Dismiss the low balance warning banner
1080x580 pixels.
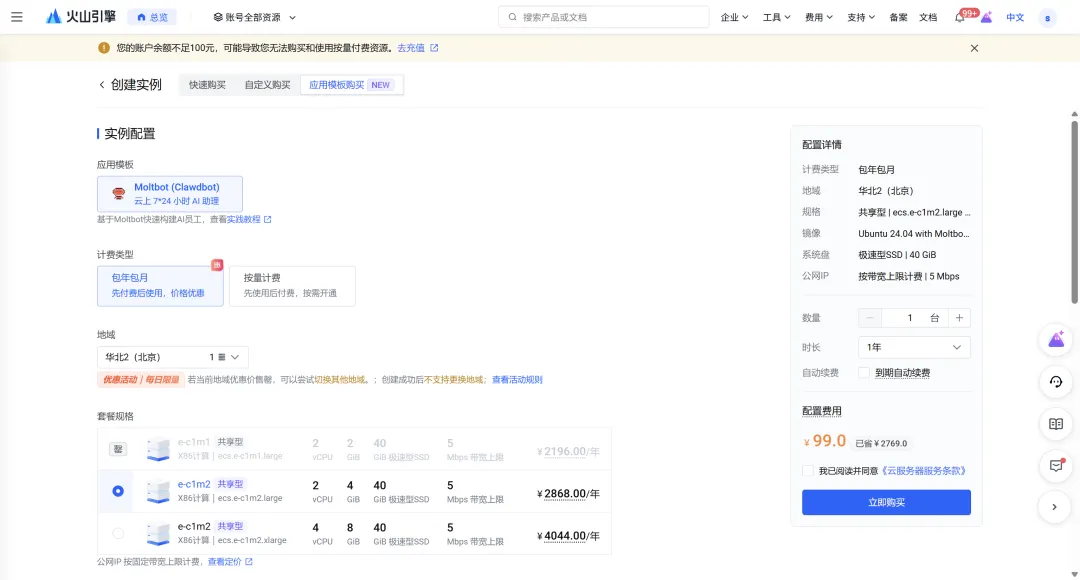pyautogui.click(x=974, y=48)
